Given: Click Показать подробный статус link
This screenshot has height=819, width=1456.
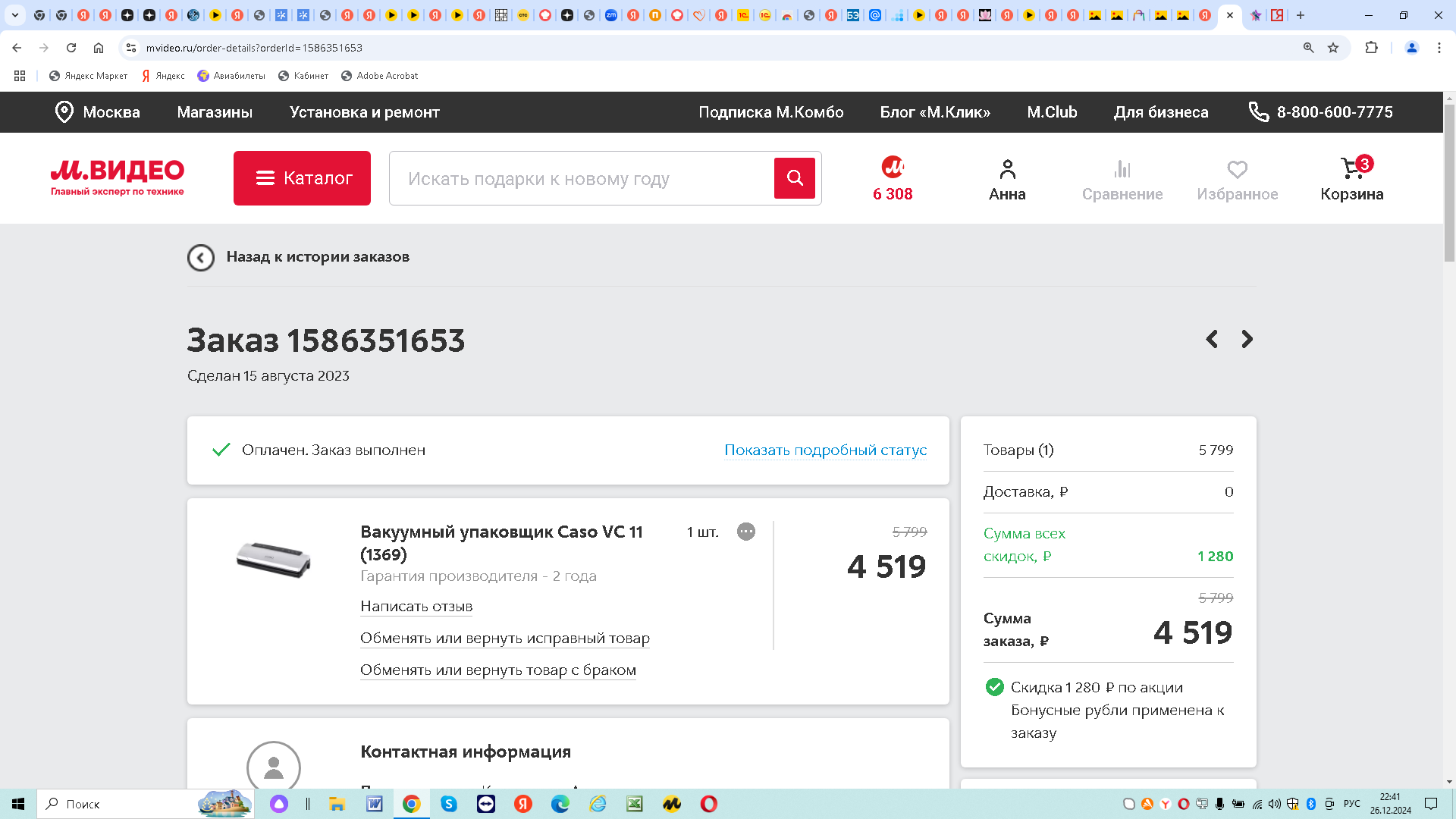Looking at the screenshot, I should tap(826, 450).
